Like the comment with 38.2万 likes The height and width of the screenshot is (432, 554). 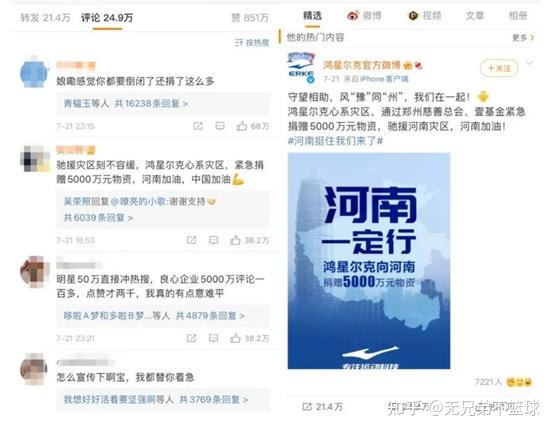[249, 338]
